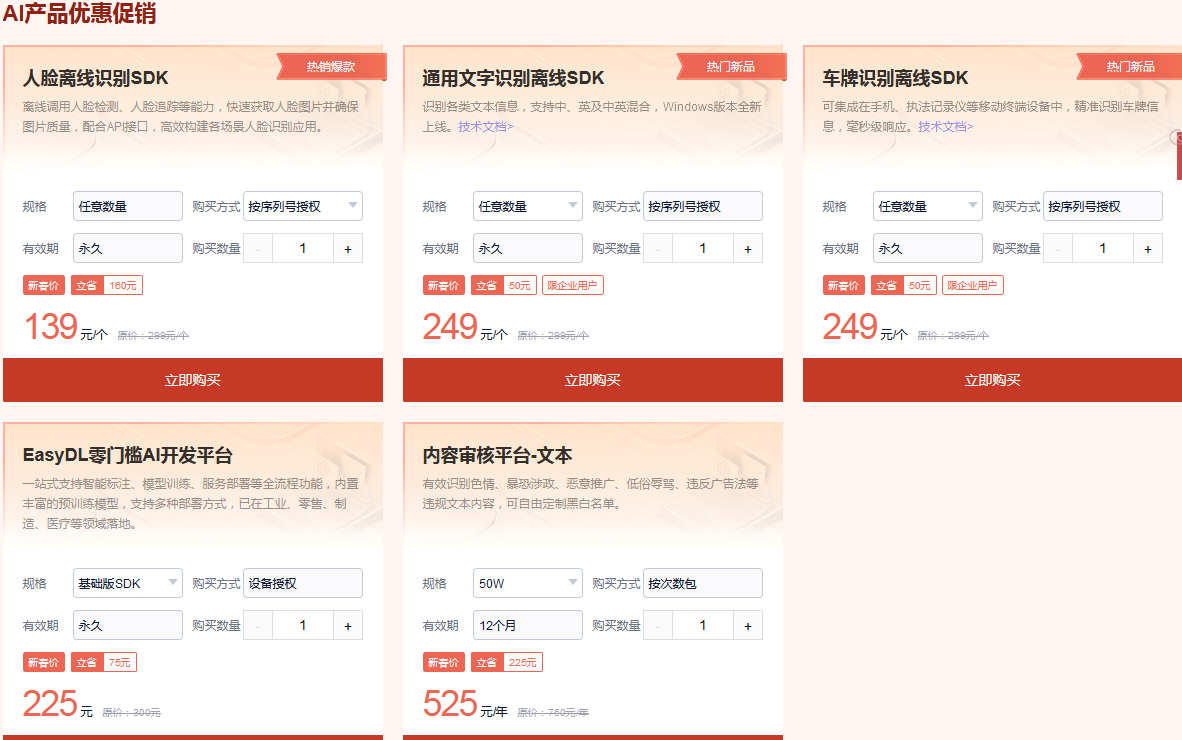Screen dimensions: 1182x740
Task: Expand 规格 dropdown in 车牌识别离线SDK card
Action: pos(927,206)
